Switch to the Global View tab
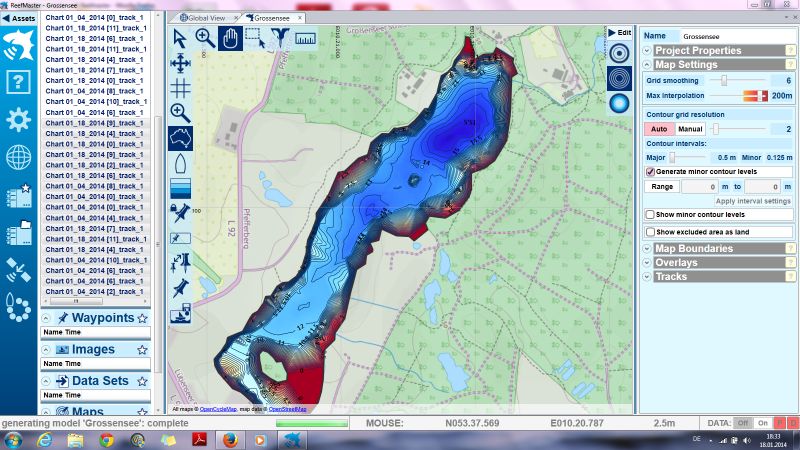Viewport: 800px width, 450px height. 205,18
